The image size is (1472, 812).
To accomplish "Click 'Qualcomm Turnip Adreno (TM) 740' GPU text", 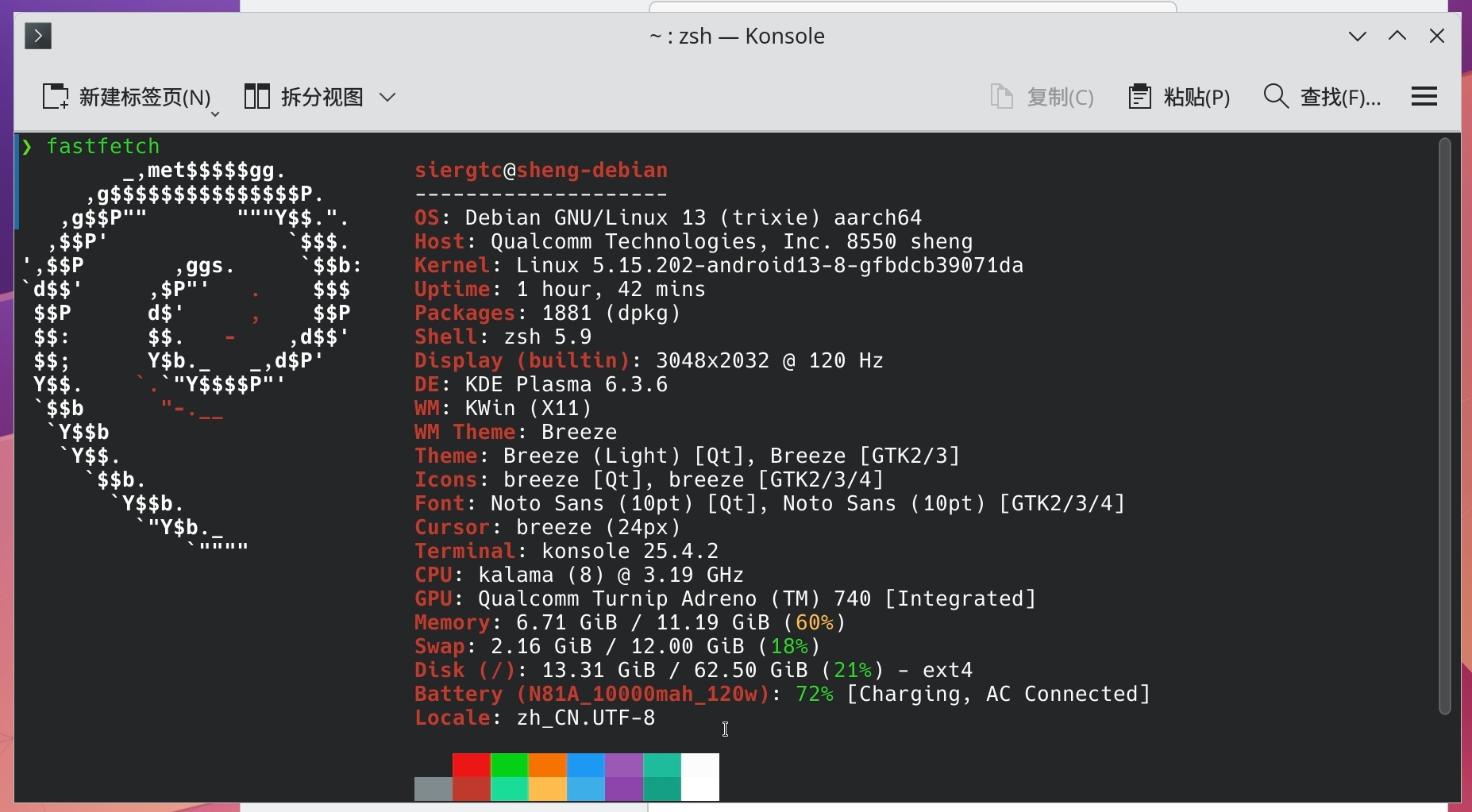I will [675, 598].
